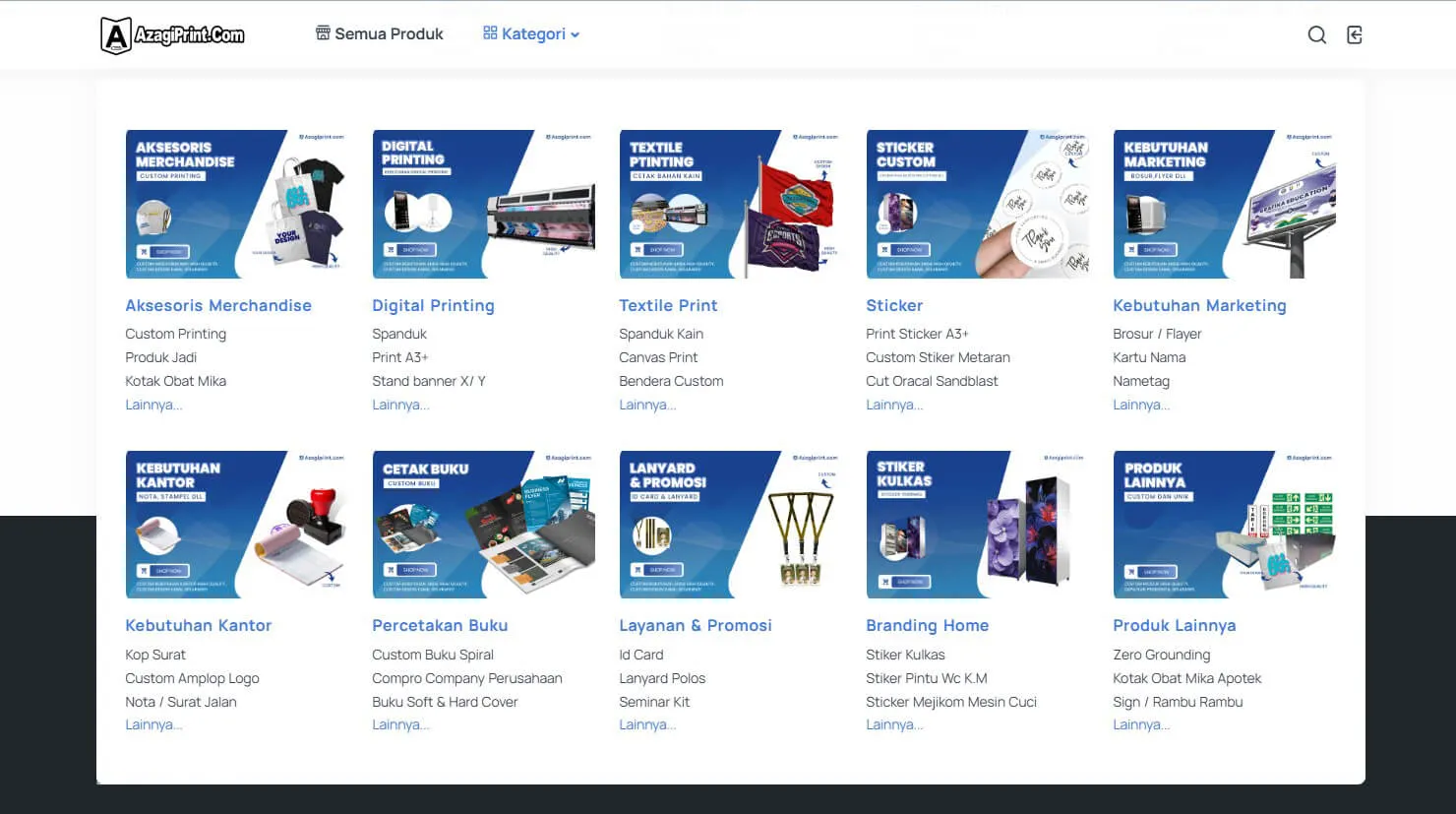Image resolution: width=1456 pixels, height=814 pixels.
Task: Show more with Lainnya under Branding Home
Action: click(894, 725)
